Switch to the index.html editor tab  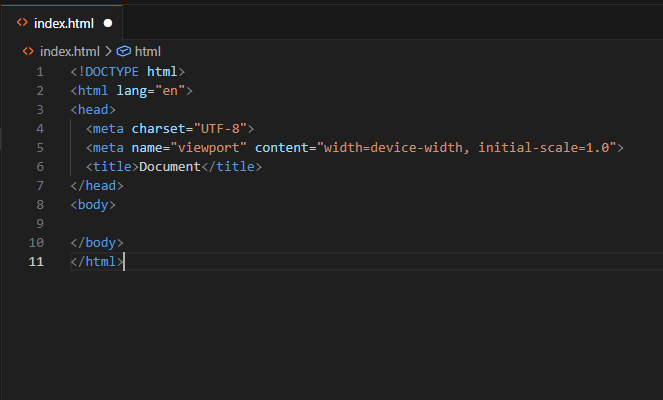(64, 22)
